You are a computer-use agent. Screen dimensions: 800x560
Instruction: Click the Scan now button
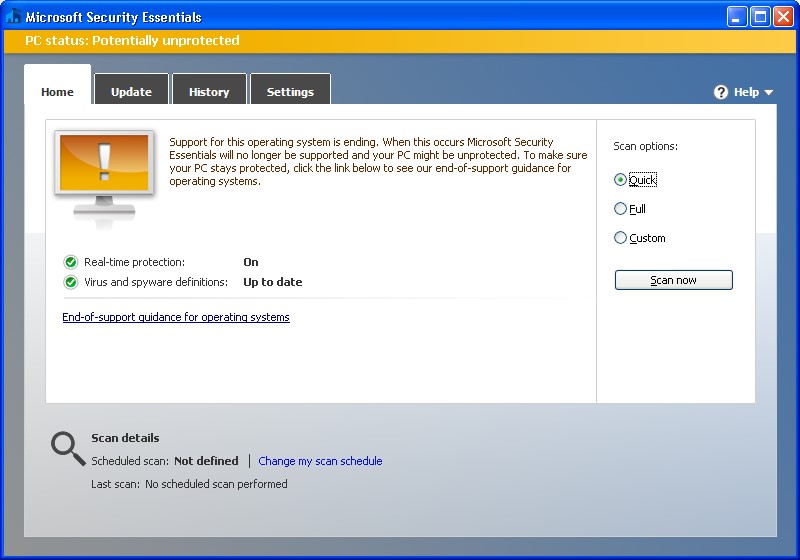pyautogui.click(x=673, y=280)
